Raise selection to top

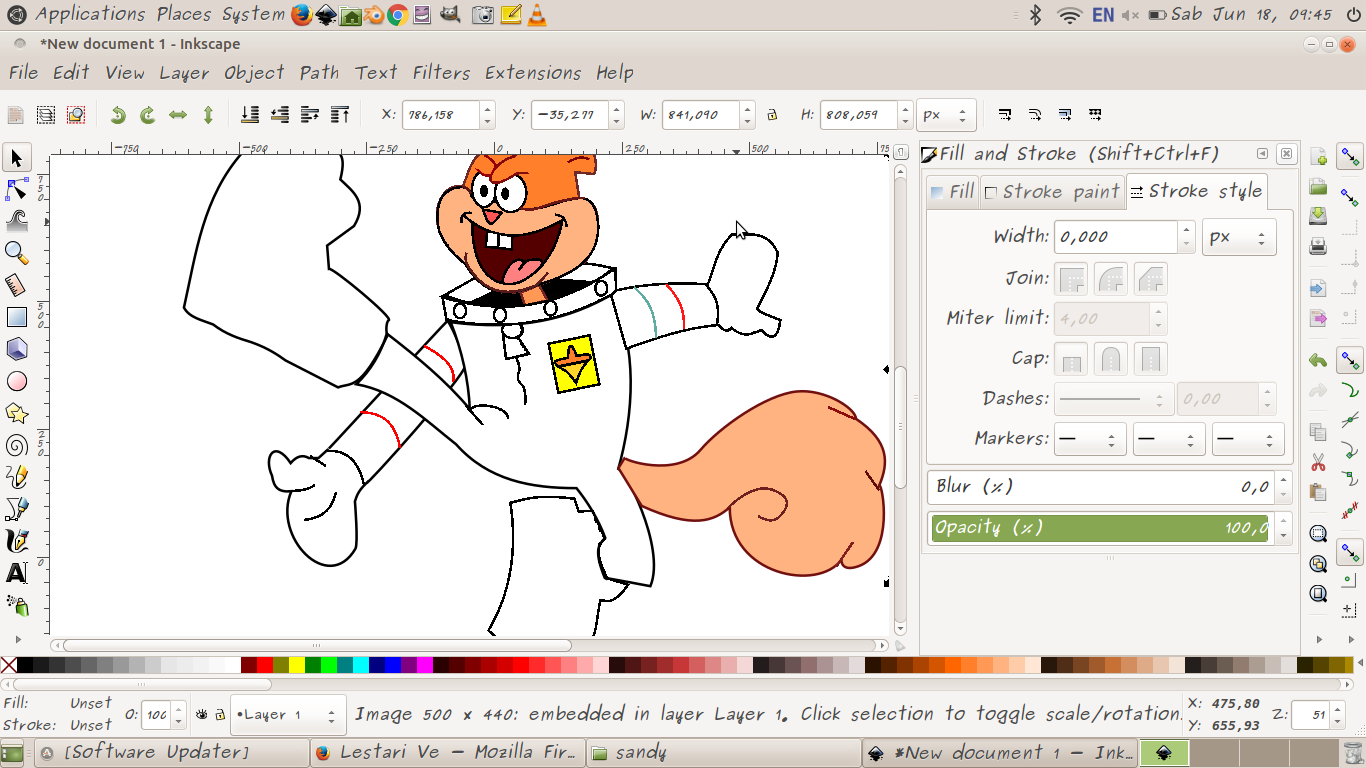[x=340, y=115]
